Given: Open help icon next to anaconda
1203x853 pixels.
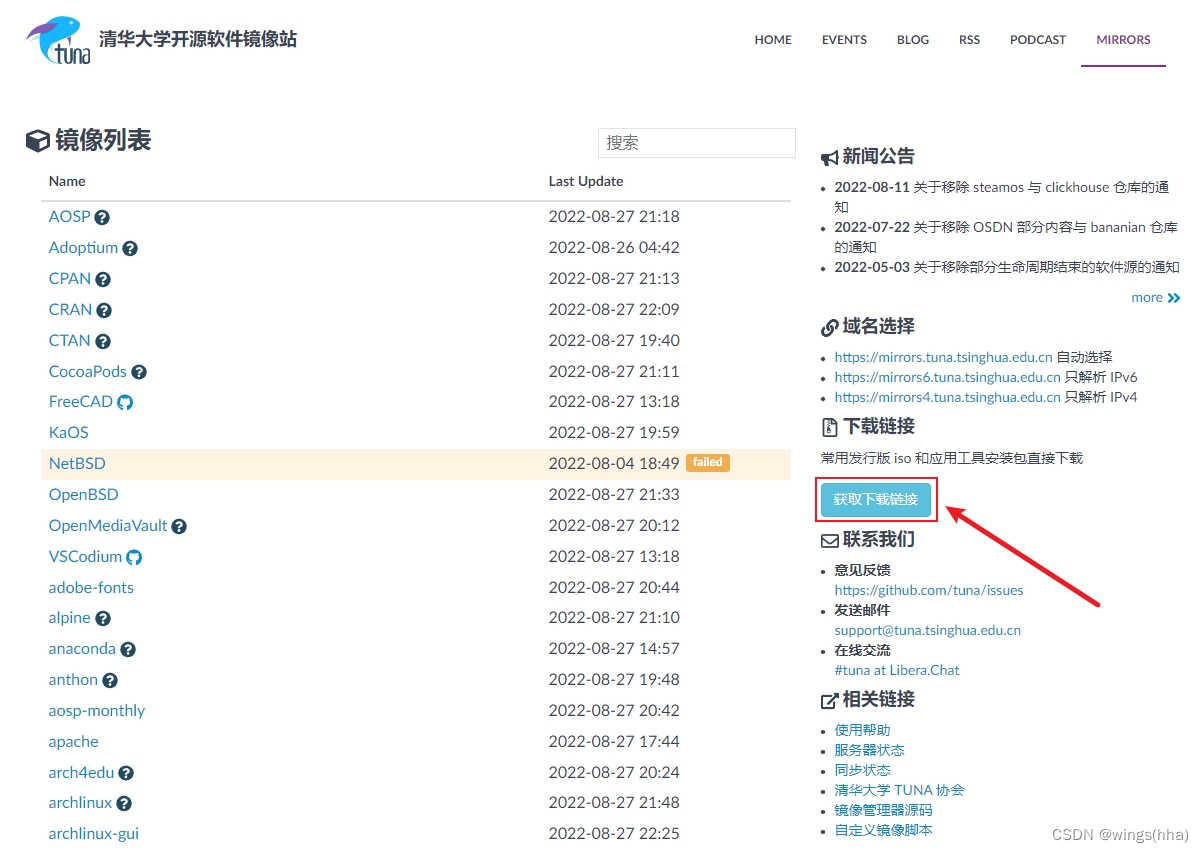Looking at the screenshot, I should pyautogui.click(x=128, y=649).
